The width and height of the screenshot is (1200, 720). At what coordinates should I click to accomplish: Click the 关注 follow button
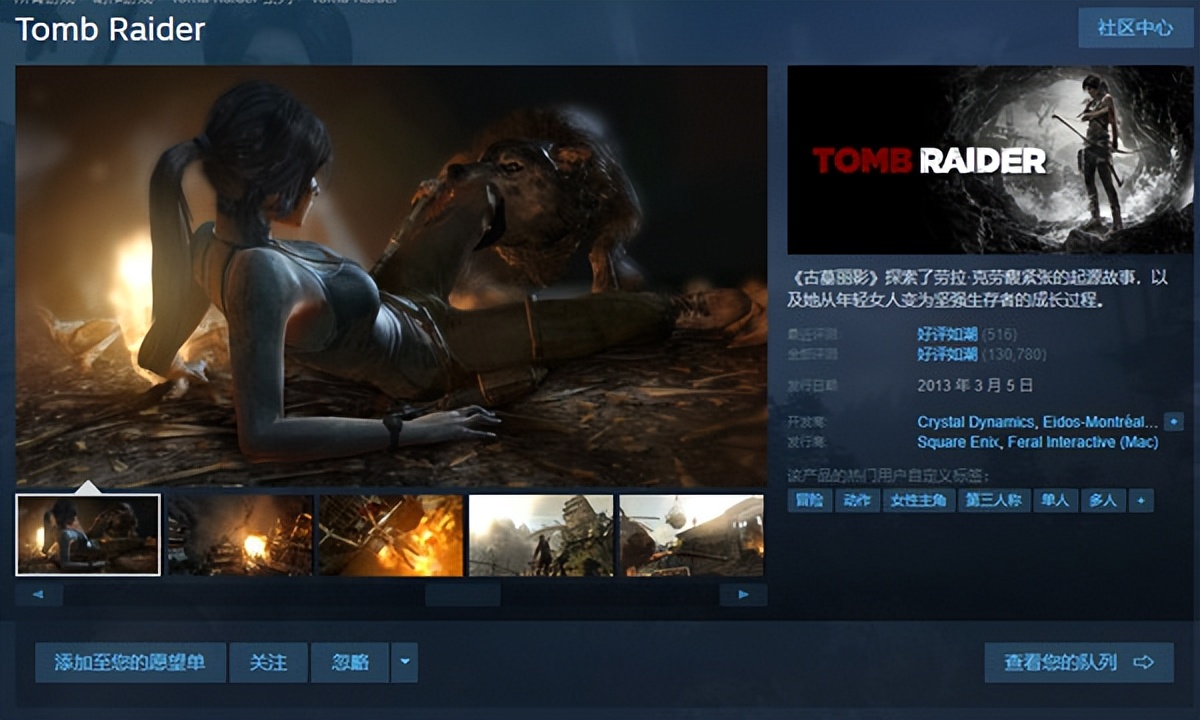click(x=267, y=662)
